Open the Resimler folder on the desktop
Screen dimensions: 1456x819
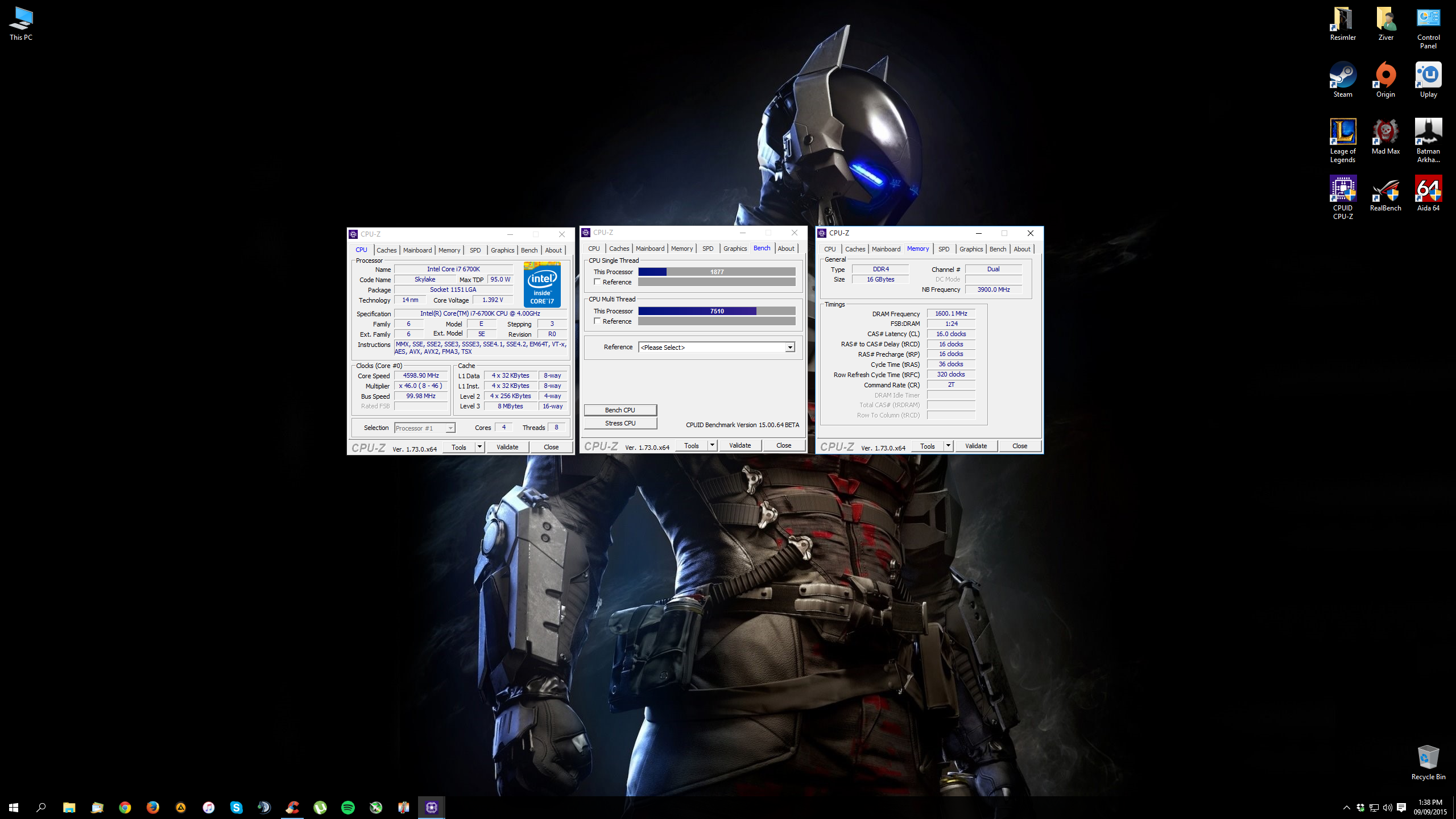pyautogui.click(x=1343, y=23)
